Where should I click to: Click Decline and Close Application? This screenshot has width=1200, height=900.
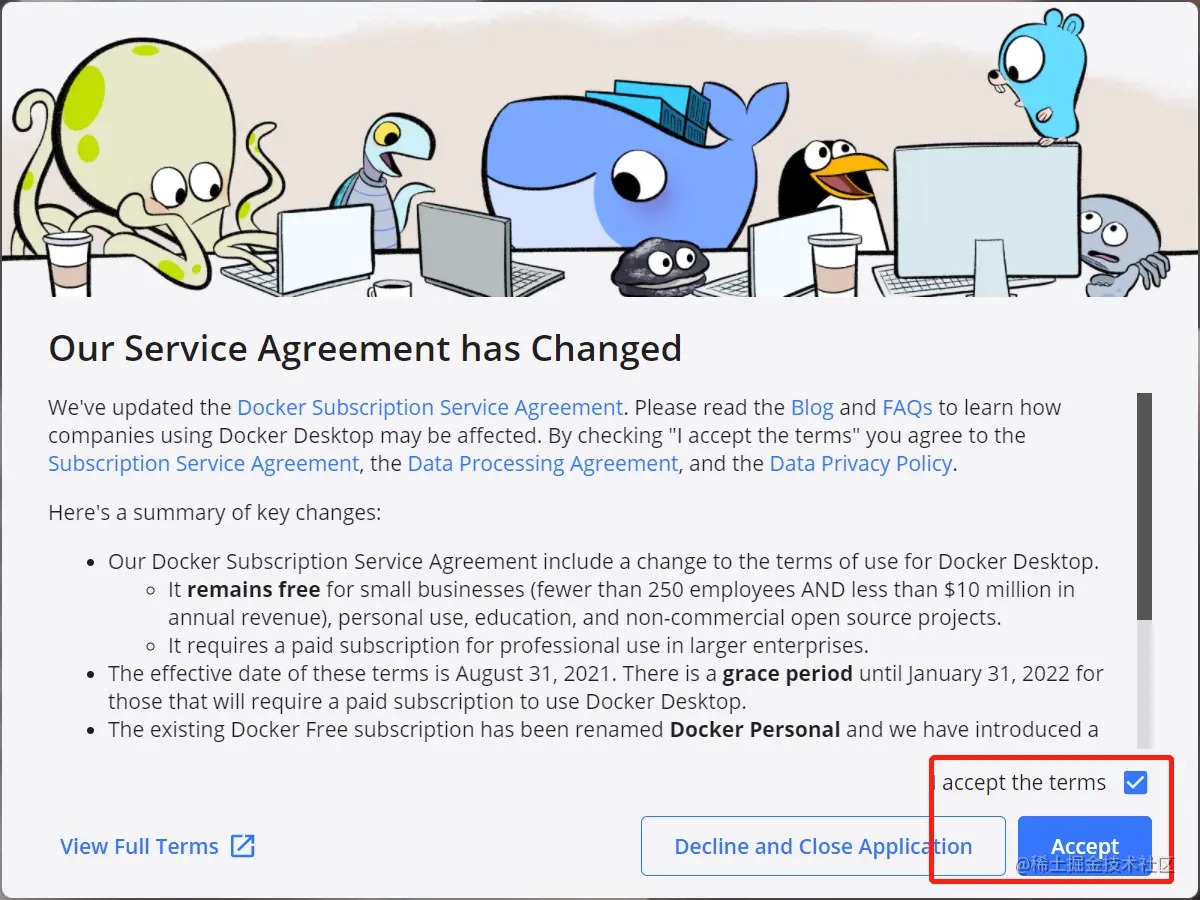pos(823,846)
